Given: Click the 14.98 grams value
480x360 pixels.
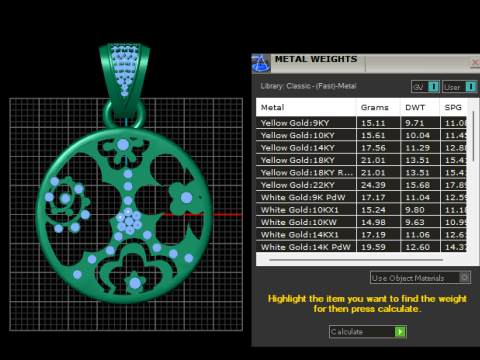Looking at the screenshot, I should [x=373, y=222].
